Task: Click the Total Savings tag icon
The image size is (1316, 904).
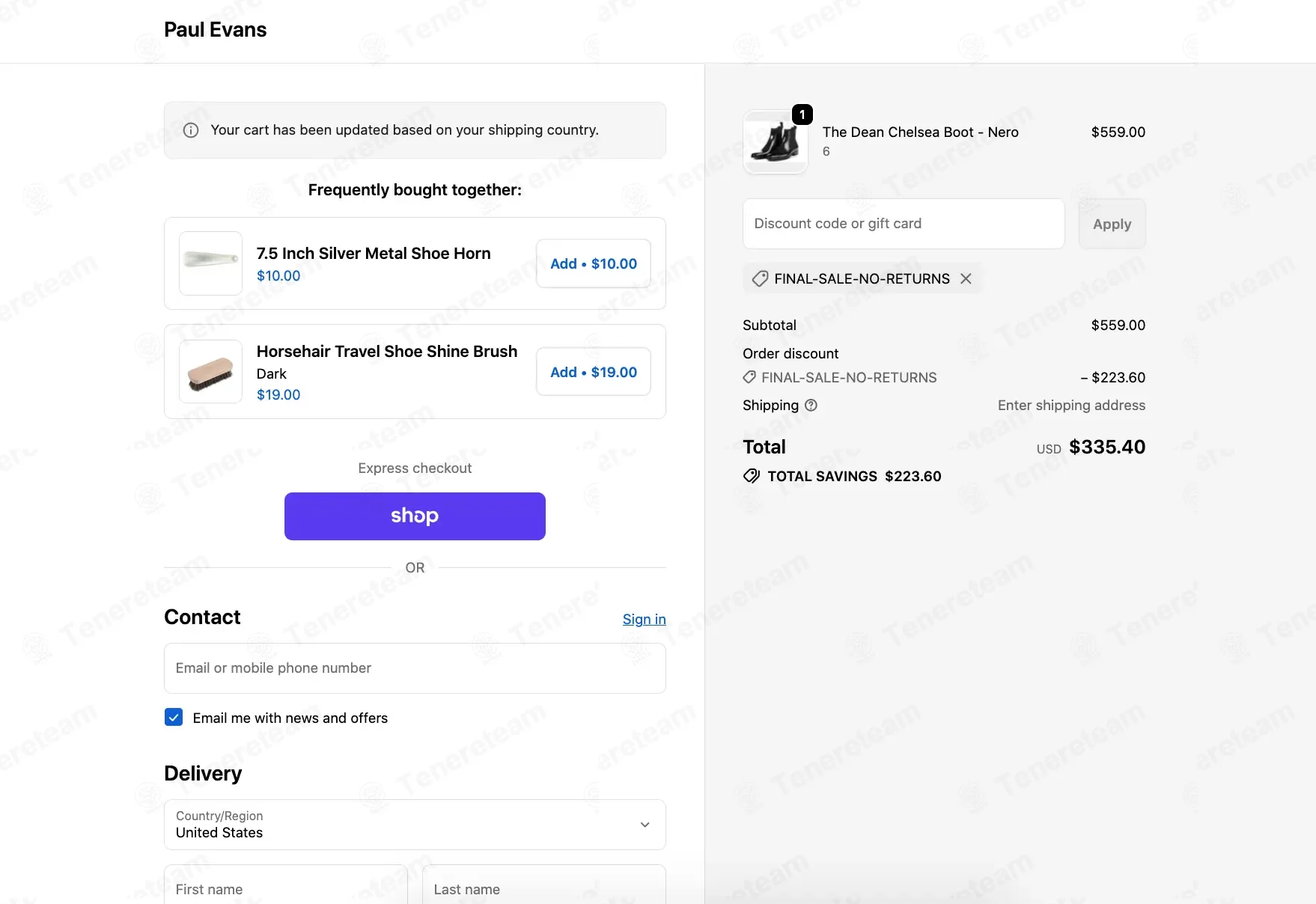Action: tap(751, 476)
